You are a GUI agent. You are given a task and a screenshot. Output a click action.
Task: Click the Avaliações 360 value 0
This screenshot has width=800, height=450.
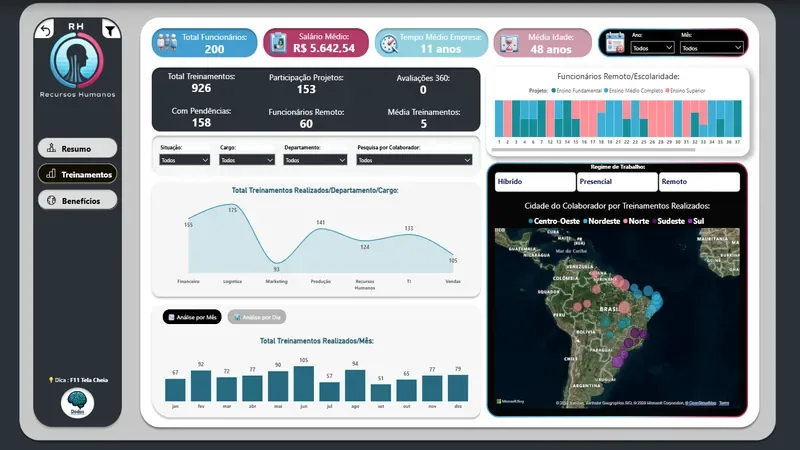click(x=423, y=90)
